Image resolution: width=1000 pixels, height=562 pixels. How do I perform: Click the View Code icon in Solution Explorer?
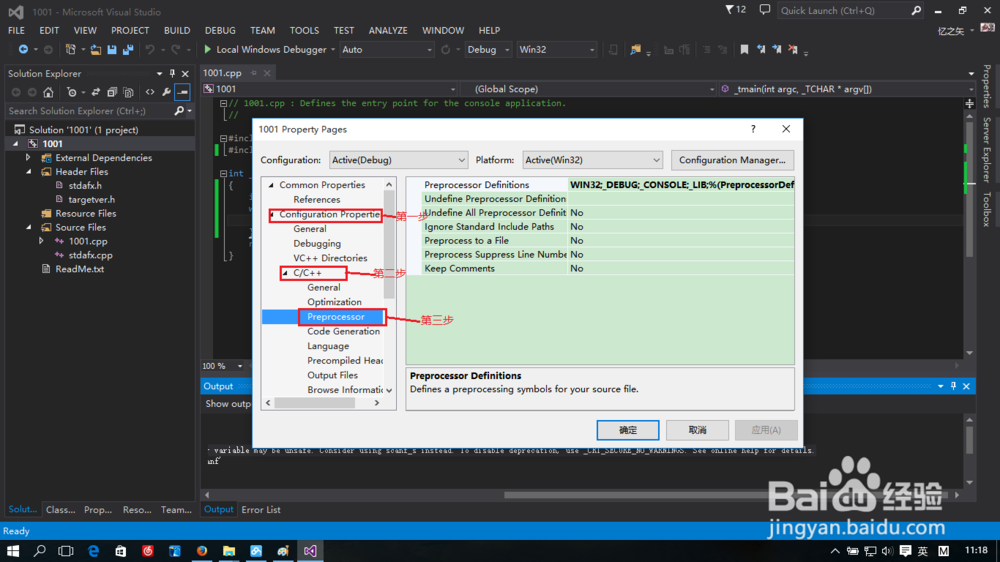[150, 92]
